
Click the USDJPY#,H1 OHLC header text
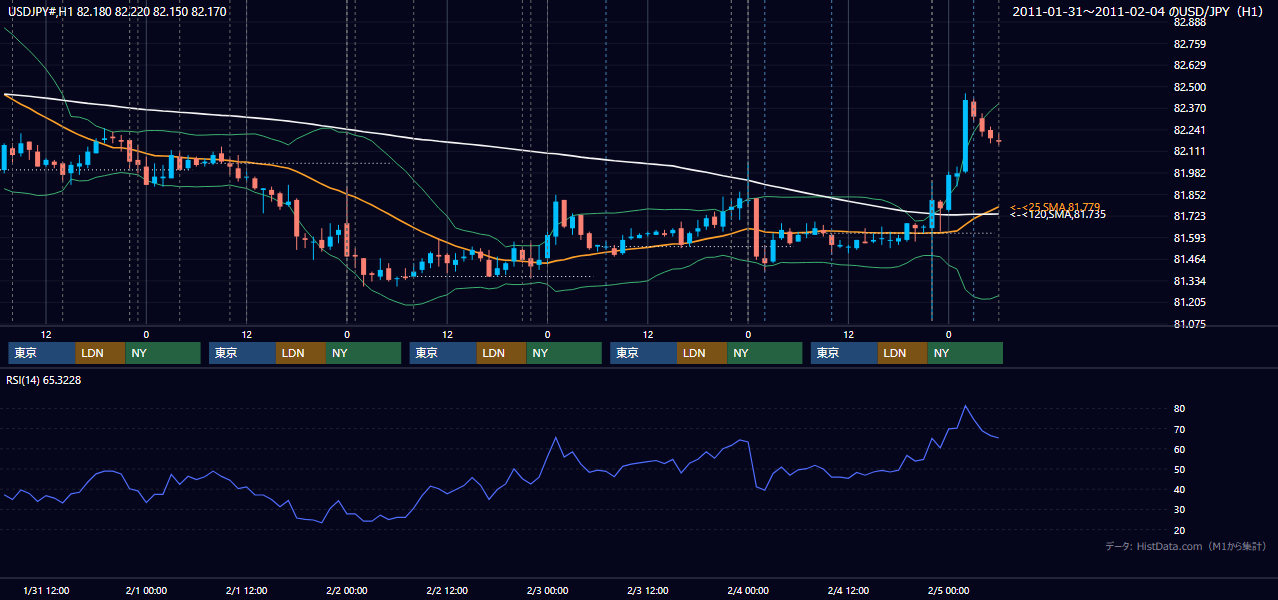click(115, 11)
